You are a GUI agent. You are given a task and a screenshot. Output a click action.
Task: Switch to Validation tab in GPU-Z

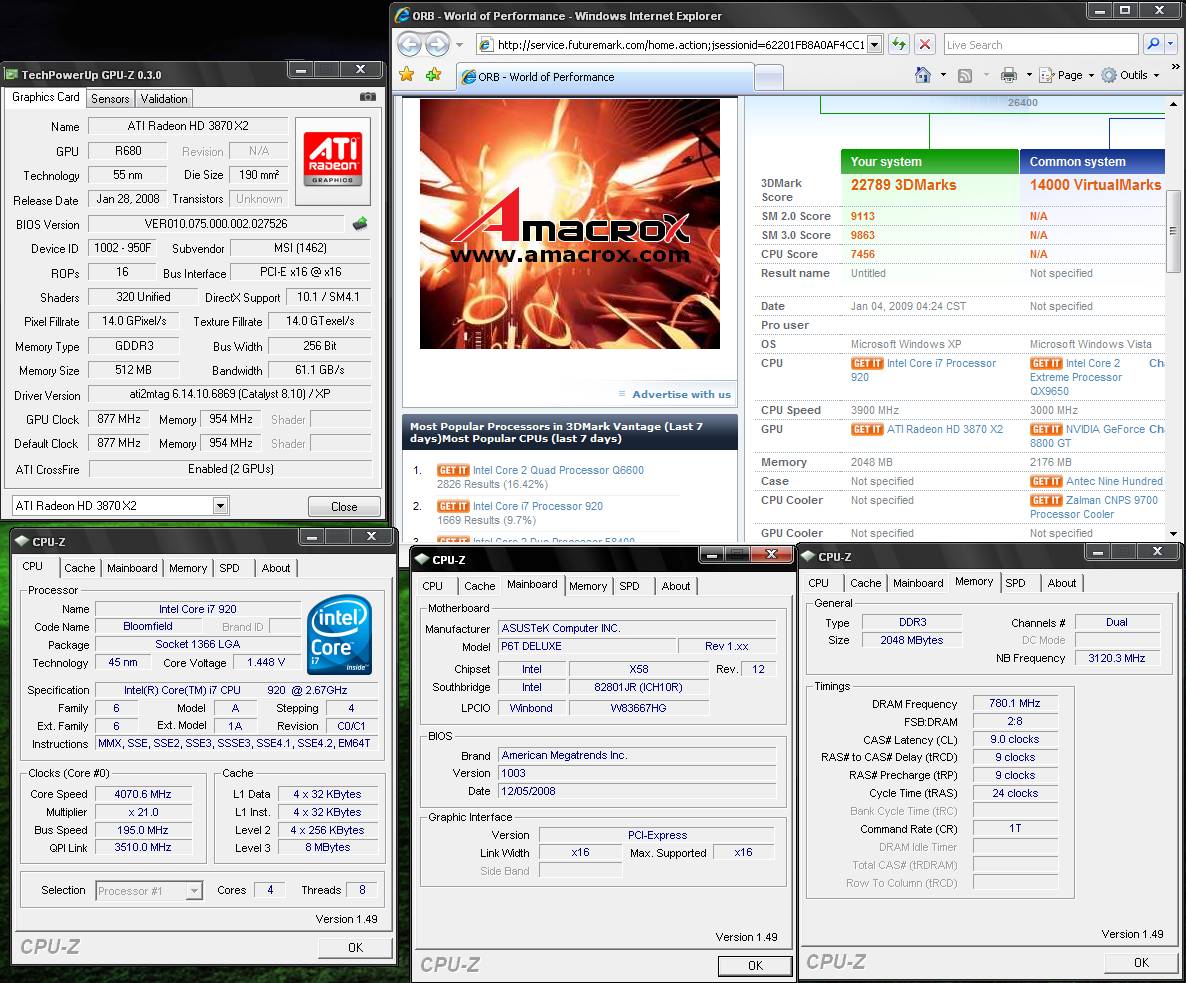pos(164,98)
